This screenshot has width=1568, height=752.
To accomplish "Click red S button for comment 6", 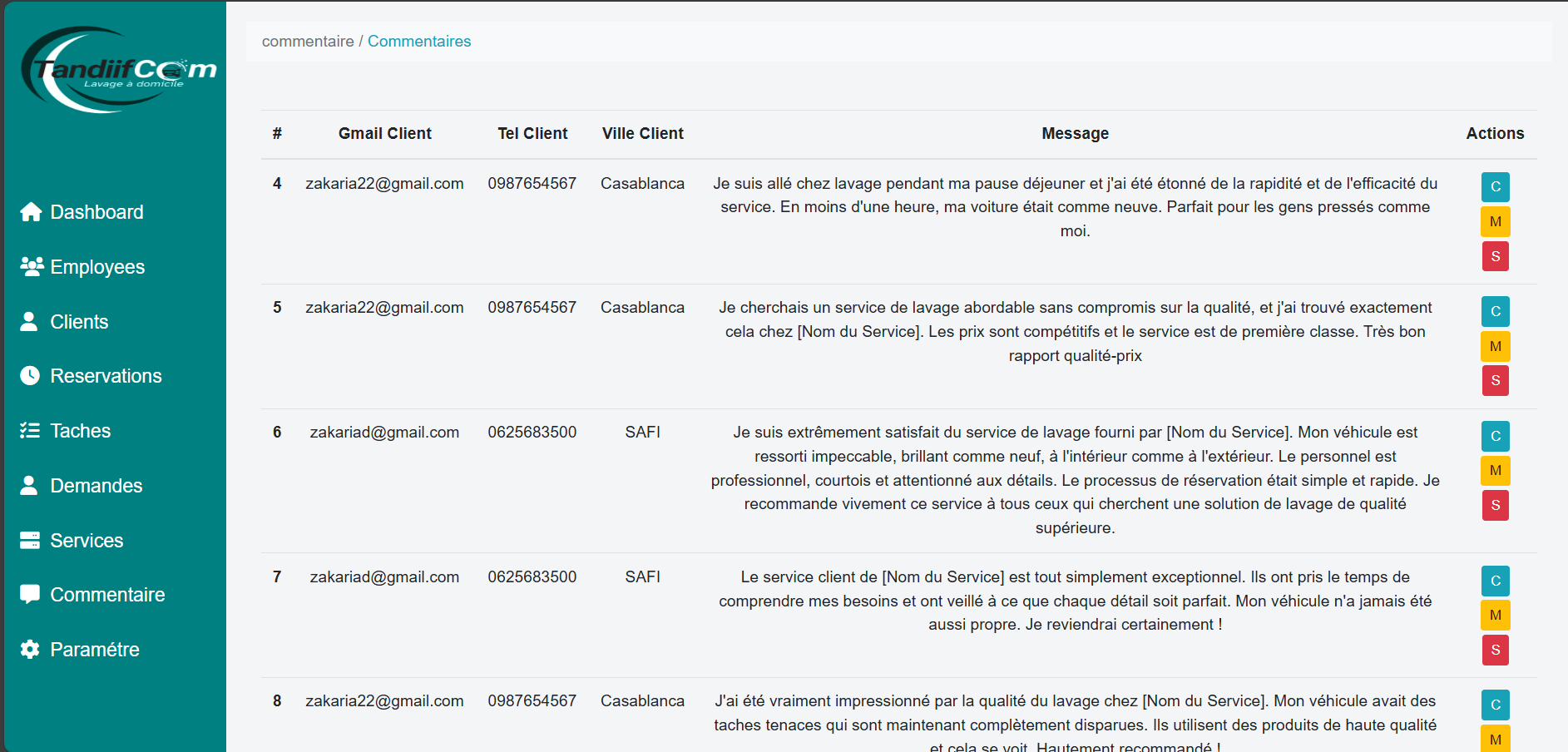I will coord(1496,505).
